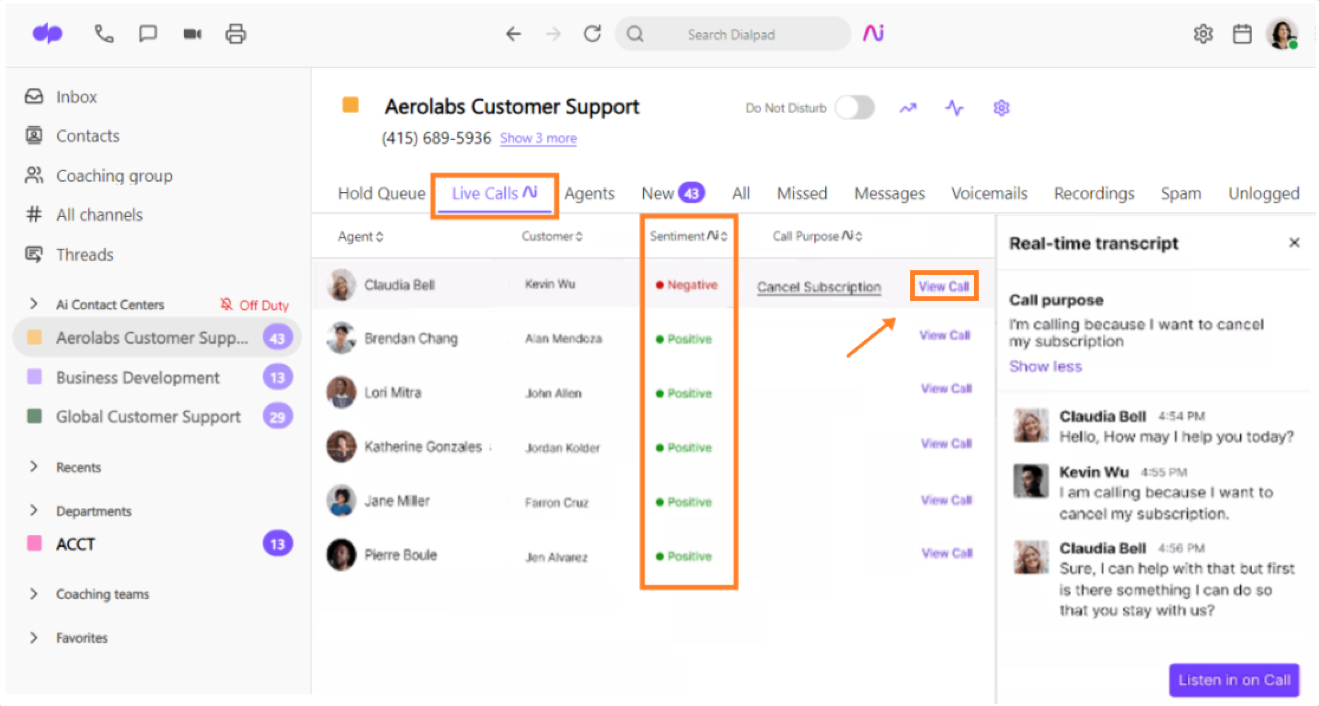Open the Ai icon beside search bar
This screenshot has width=1319, height=706.
tap(874, 34)
